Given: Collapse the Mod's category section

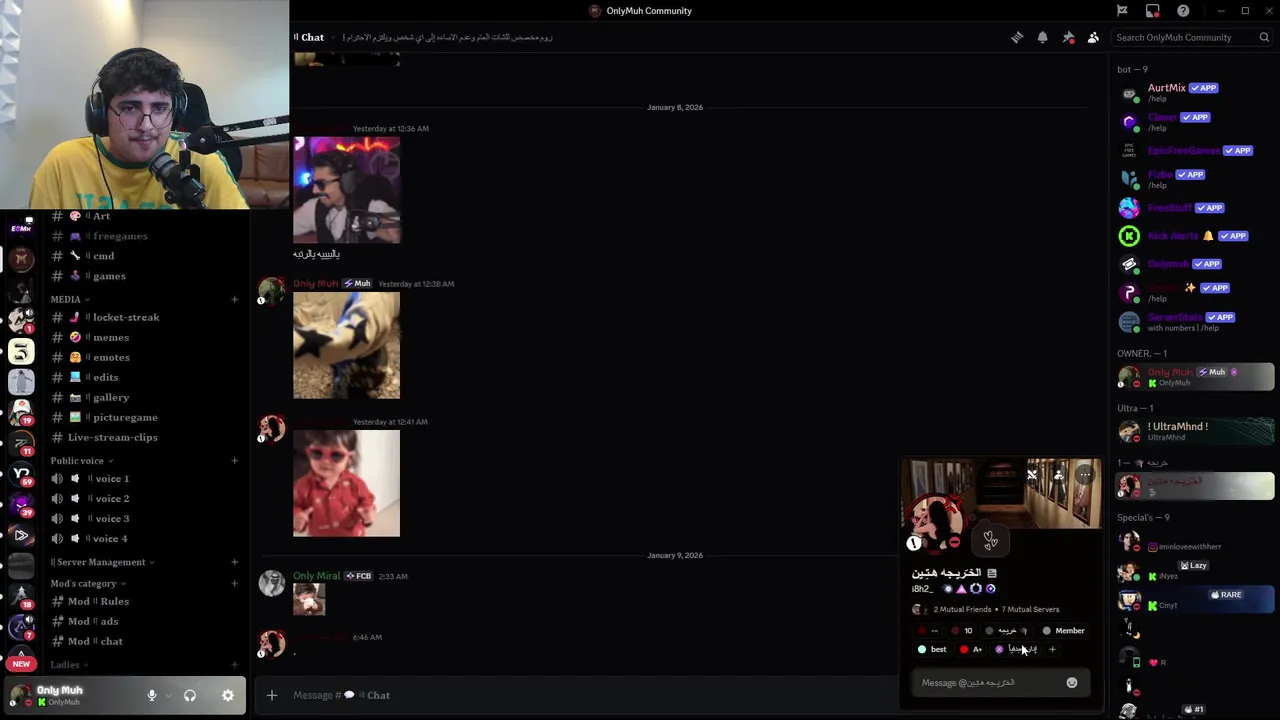Looking at the screenshot, I should tap(88, 583).
